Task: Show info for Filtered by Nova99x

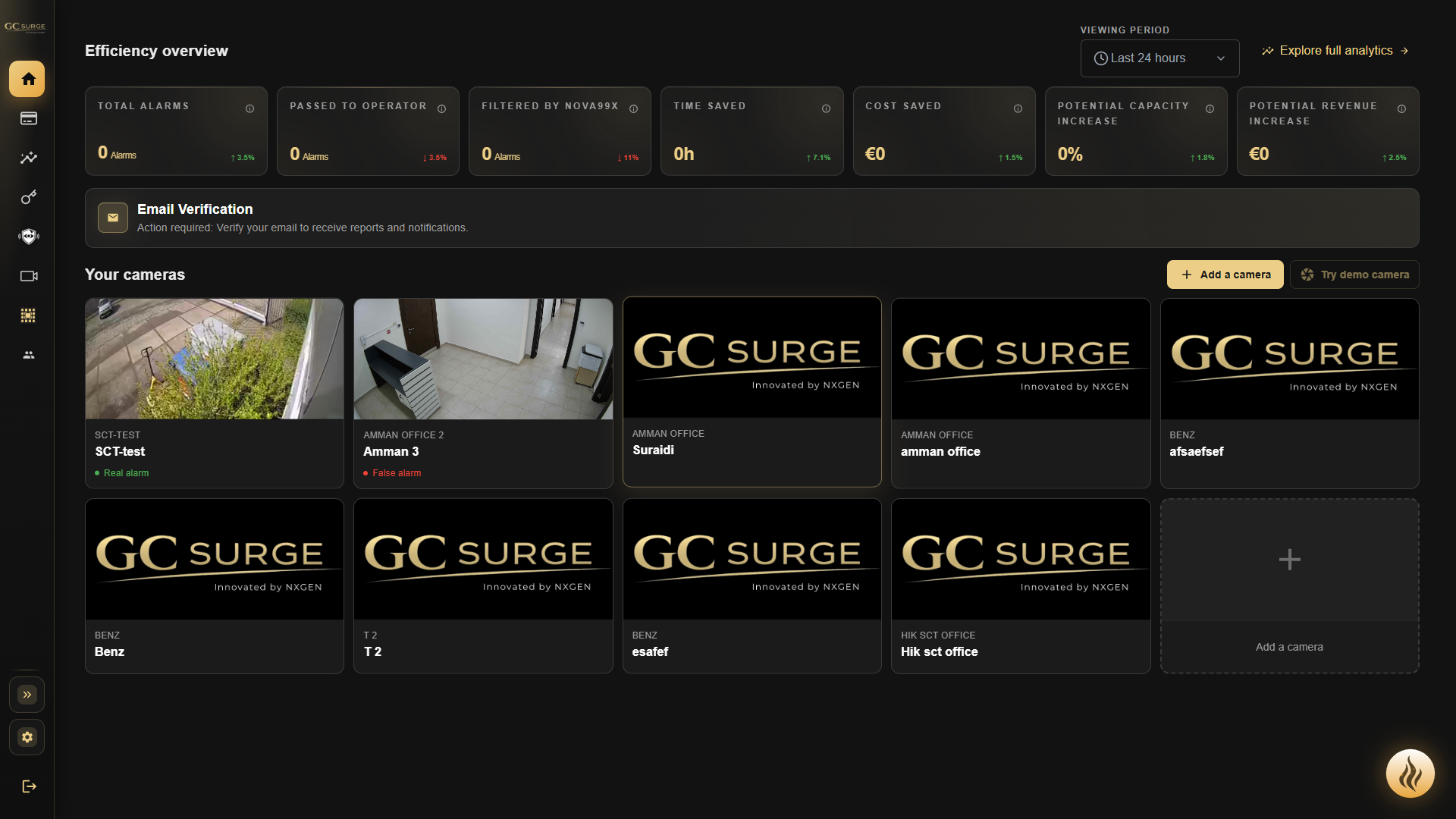Action: pyautogui.click(x=633, y=108)
